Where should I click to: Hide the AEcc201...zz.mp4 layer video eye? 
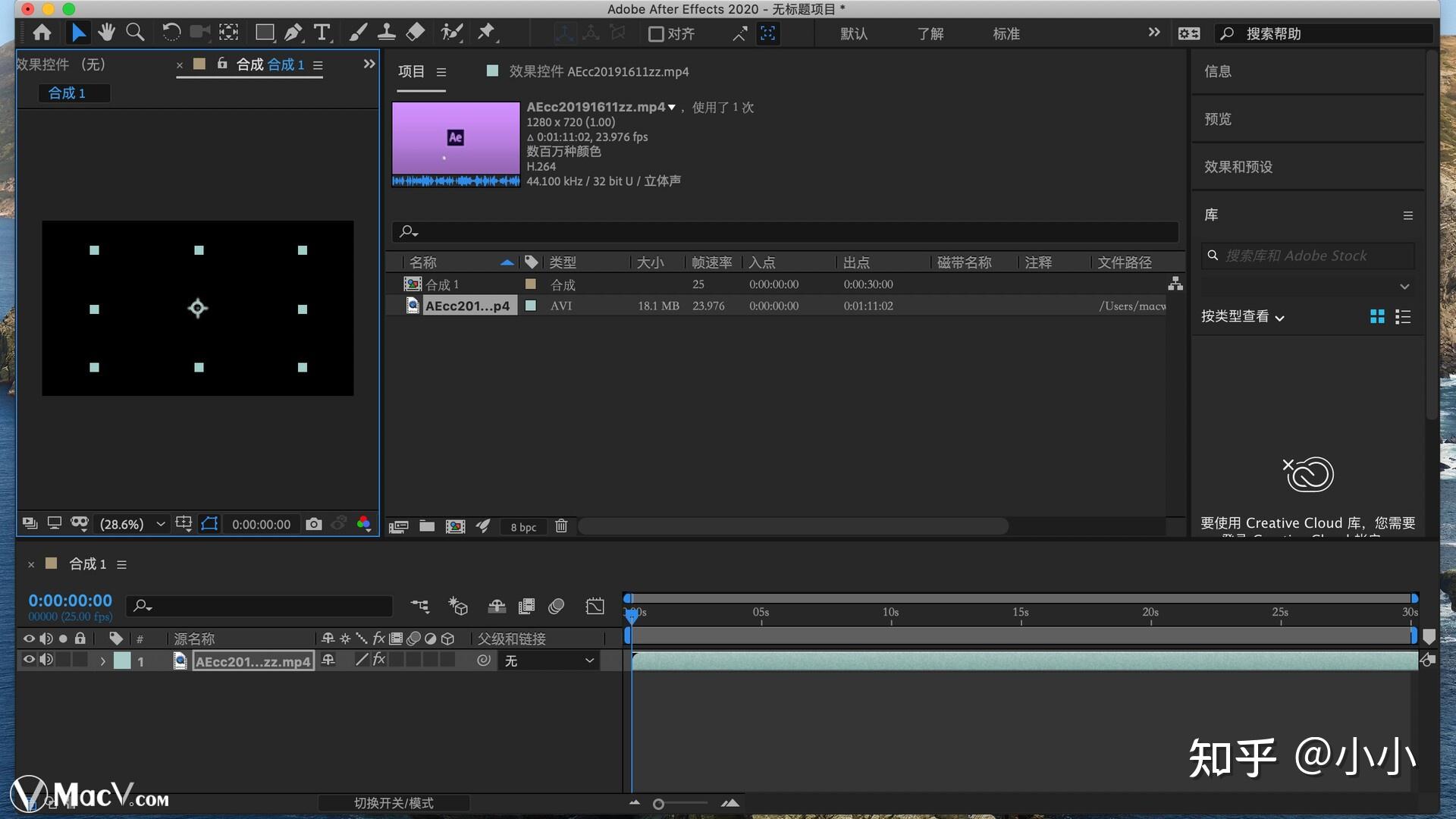coord(29,660)
